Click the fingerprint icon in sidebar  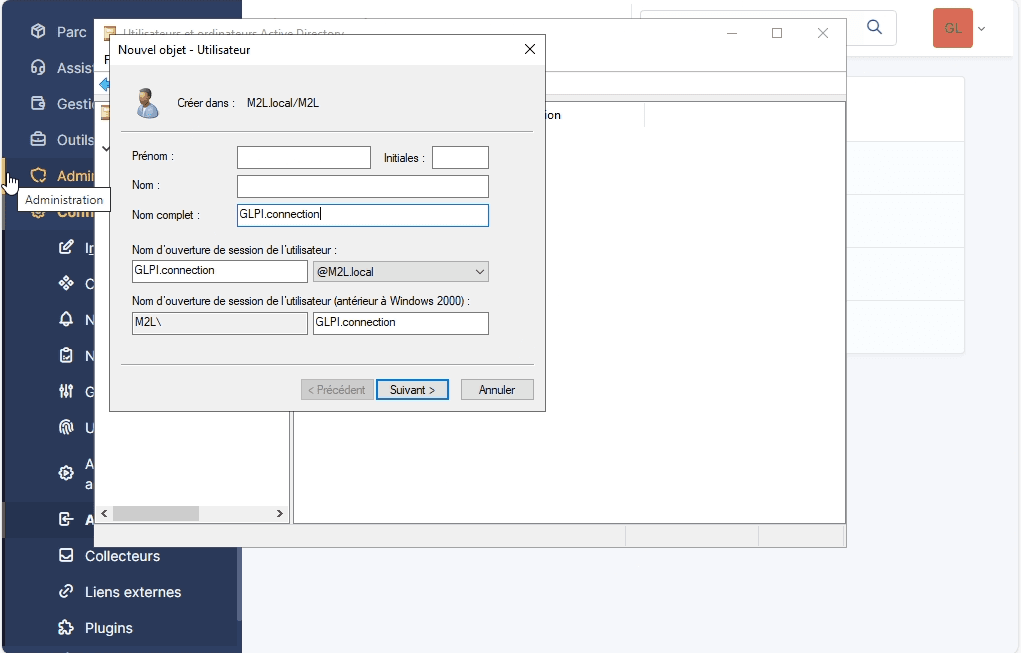click(67, 427)
